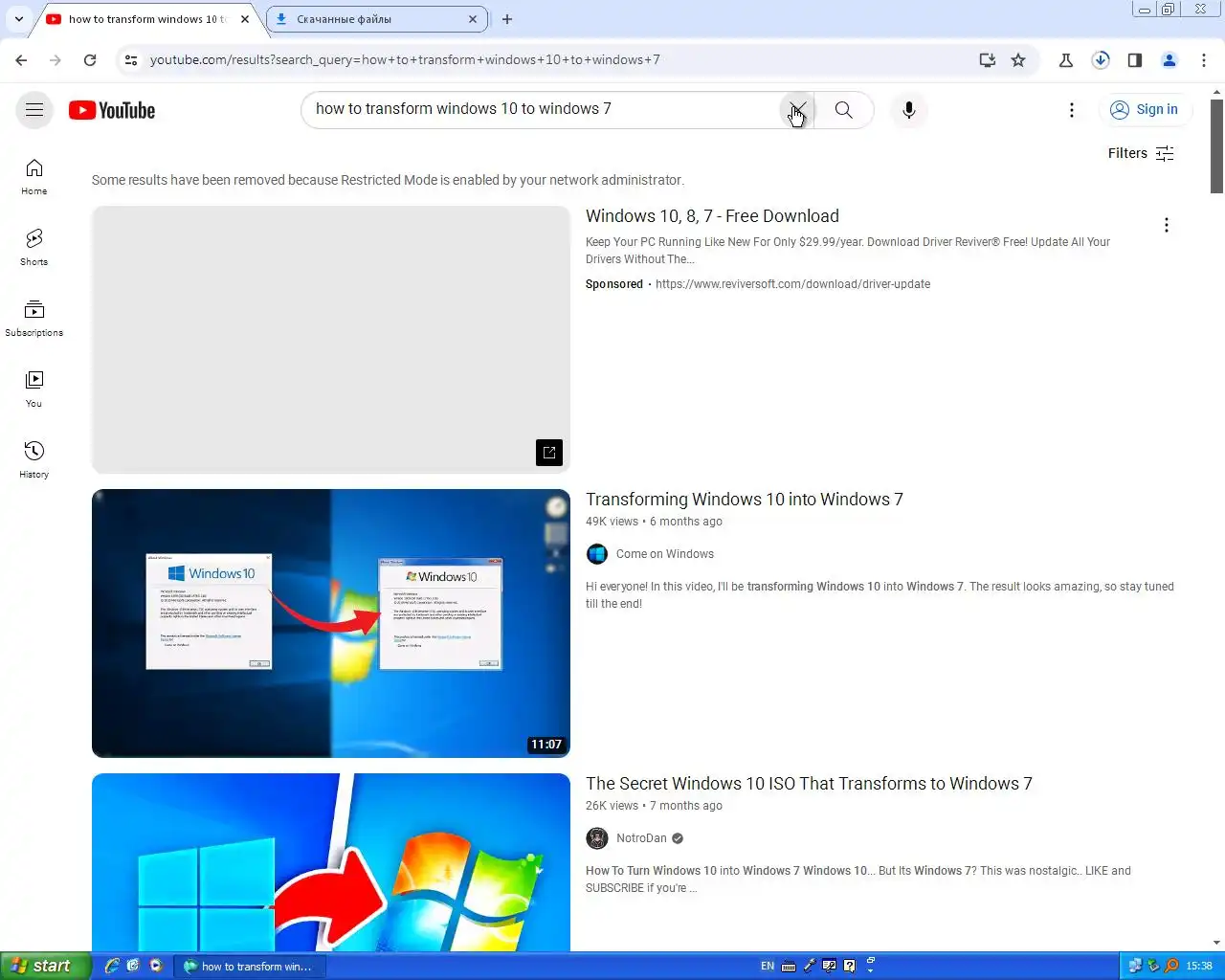This screenshot has width=1225, height=980.
Task: Open 'The Secret Windows 10 ISO' video title
Action: tap(809, 784)
